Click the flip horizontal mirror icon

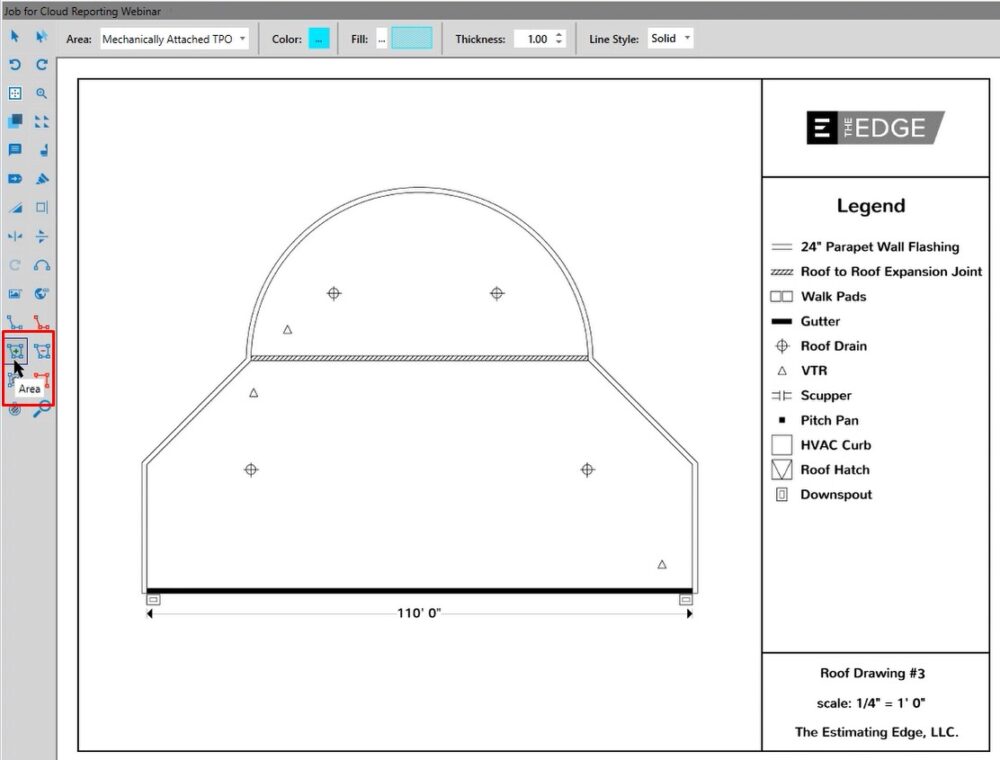click(15, 237)
